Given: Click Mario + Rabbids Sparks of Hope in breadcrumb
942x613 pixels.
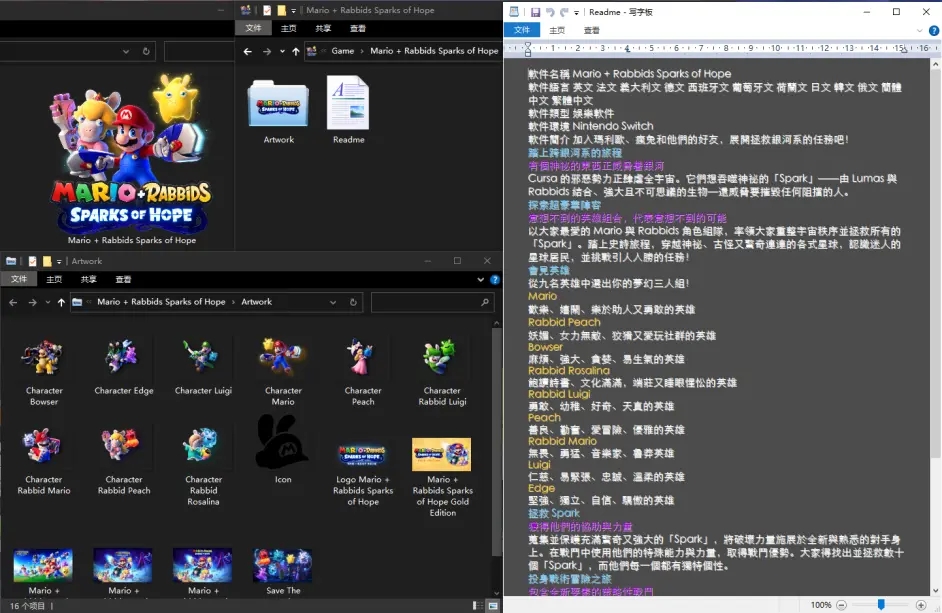Looking at the screenshot, I should (x=160, y=301).
